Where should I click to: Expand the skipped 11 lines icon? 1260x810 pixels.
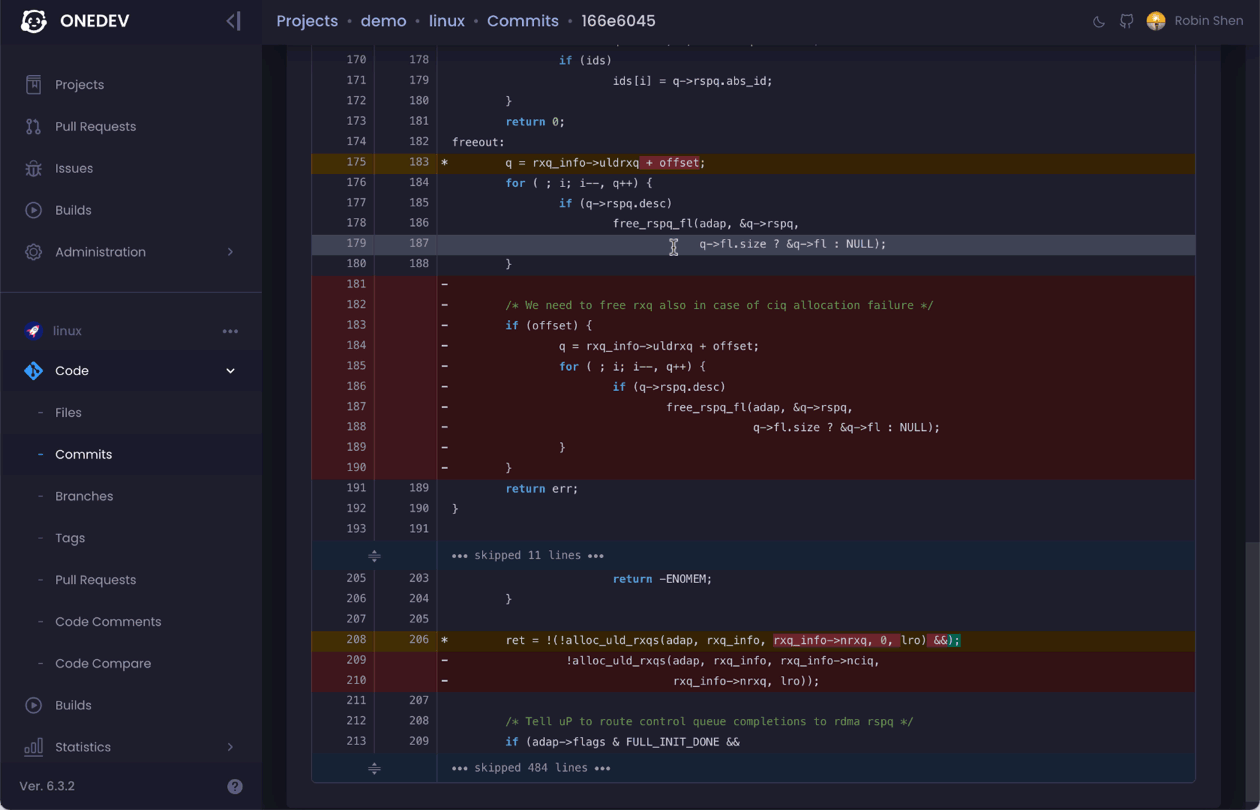(x=374, y=555)
